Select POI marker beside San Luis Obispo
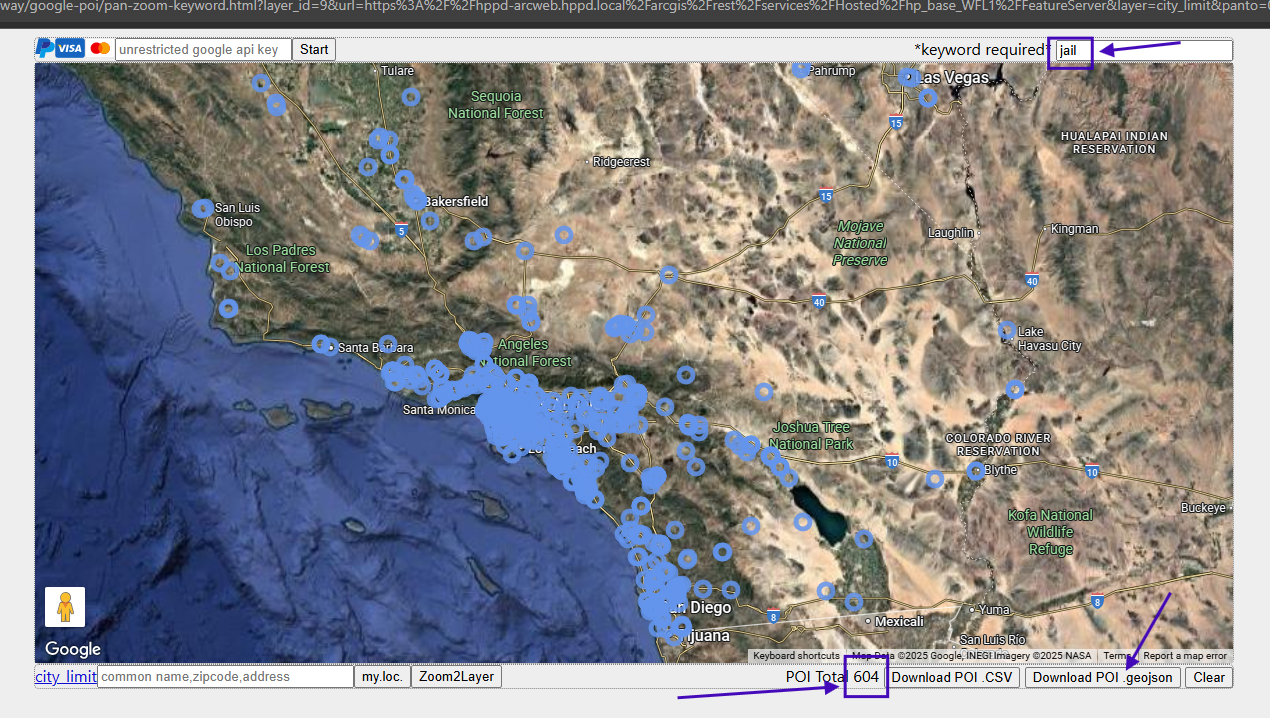The width and height of the screenshot is (1270, 718). 203,208
